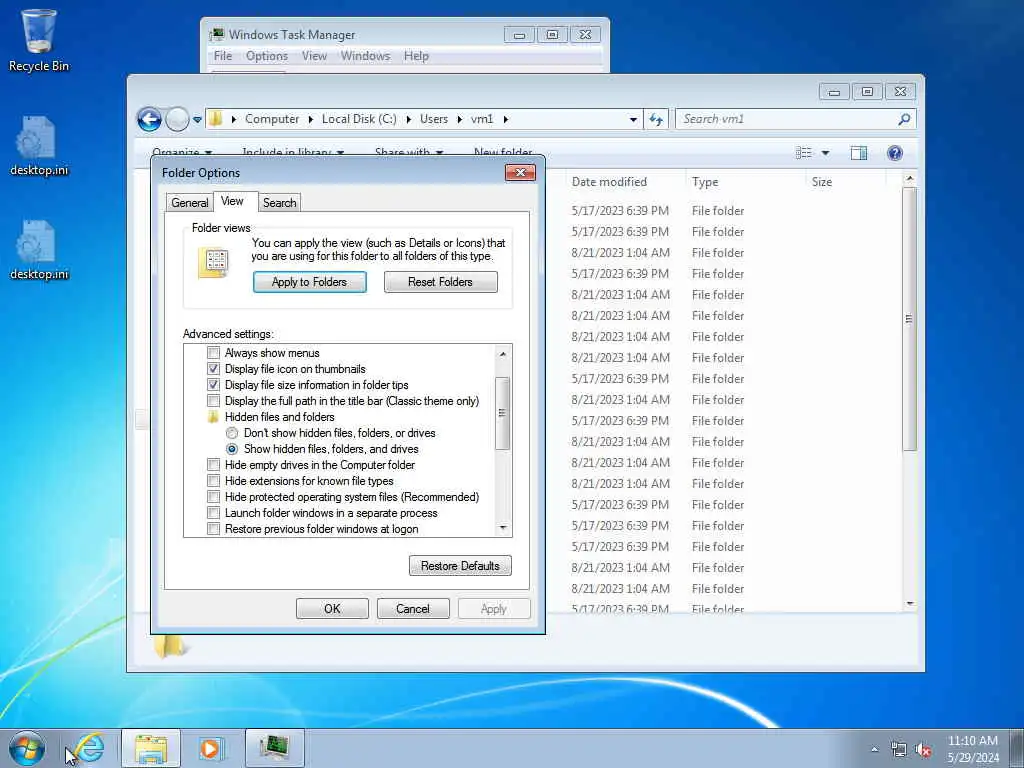Viewport: 1024px width, 768px height.
Task: Show hidden tray icons arrow
Action: click(874, 749)
